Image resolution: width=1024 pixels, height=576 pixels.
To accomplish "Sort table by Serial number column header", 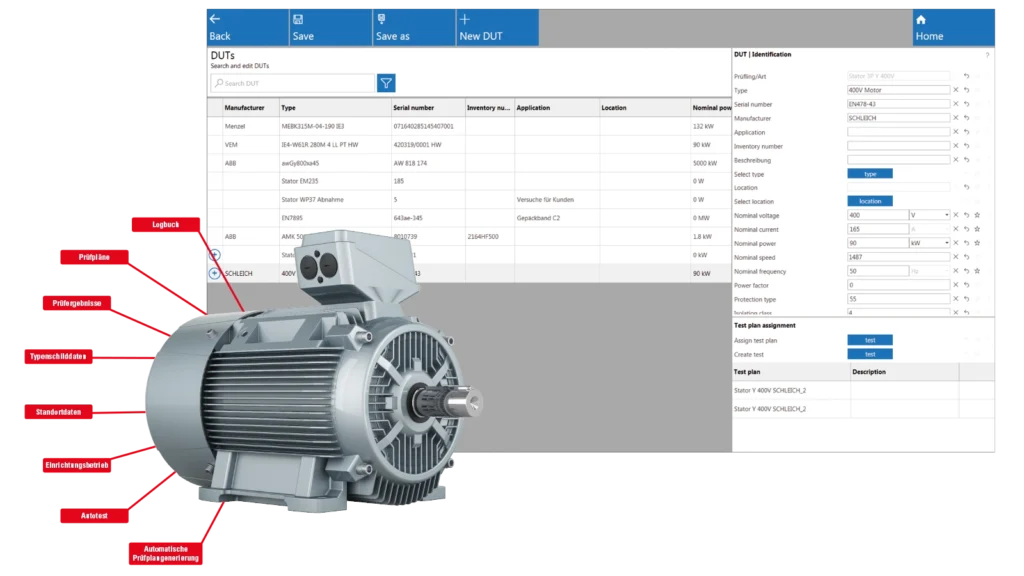I will tap(413, 108).
